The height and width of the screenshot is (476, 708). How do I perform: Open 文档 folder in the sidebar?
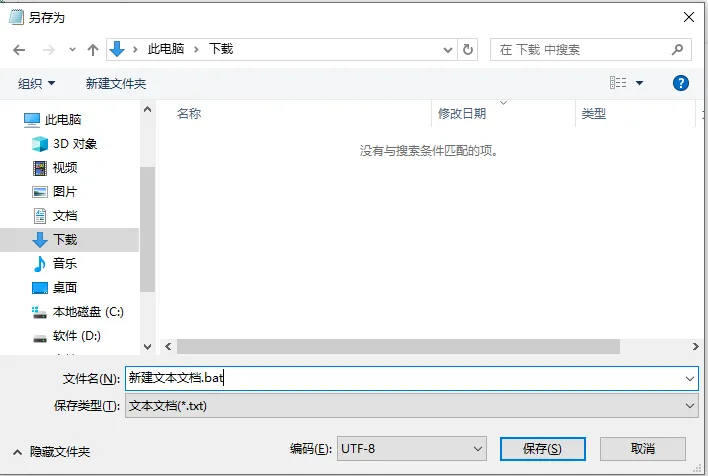coord(55,216)
